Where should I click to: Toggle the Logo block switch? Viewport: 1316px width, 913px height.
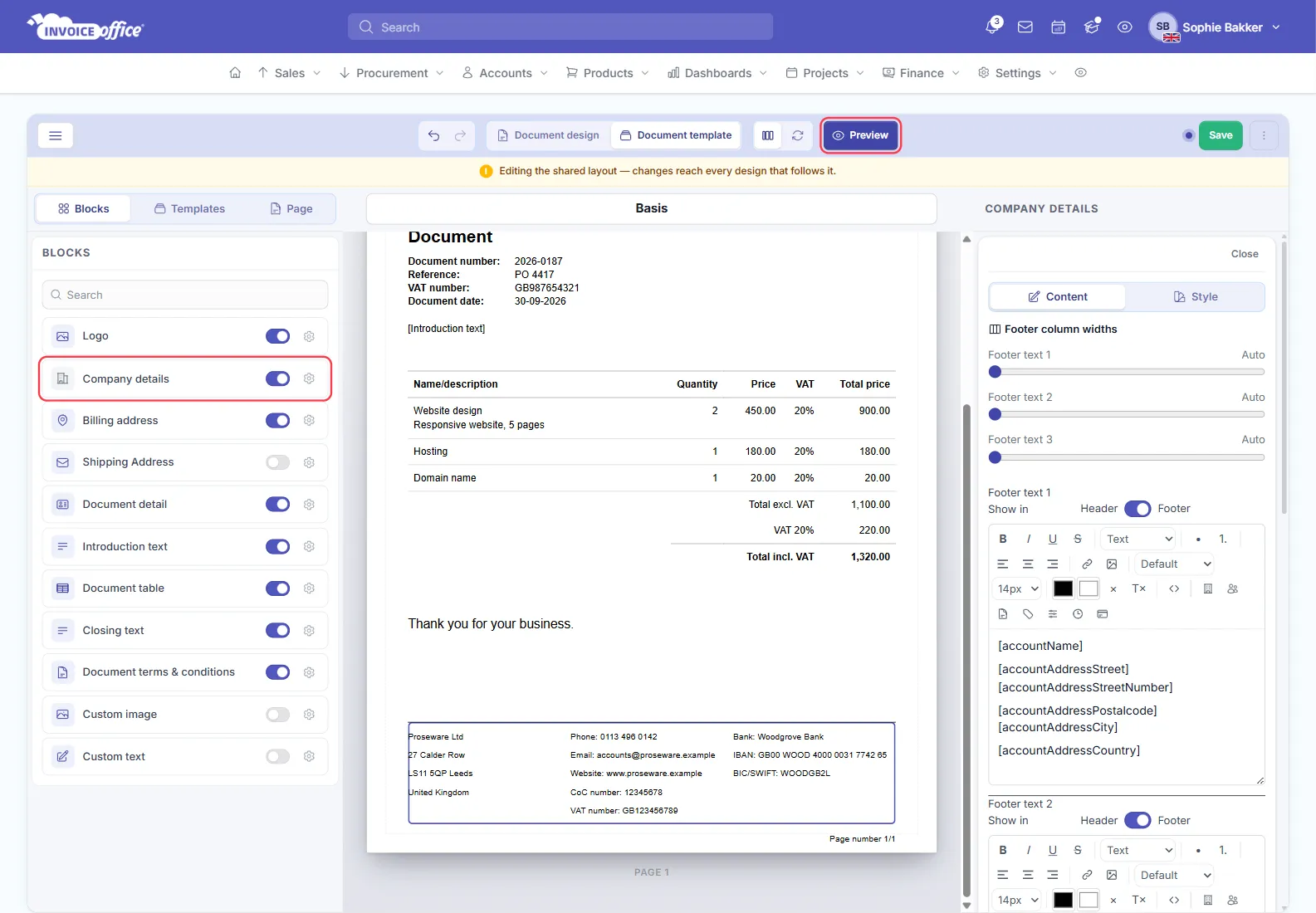tap(277, 336)
